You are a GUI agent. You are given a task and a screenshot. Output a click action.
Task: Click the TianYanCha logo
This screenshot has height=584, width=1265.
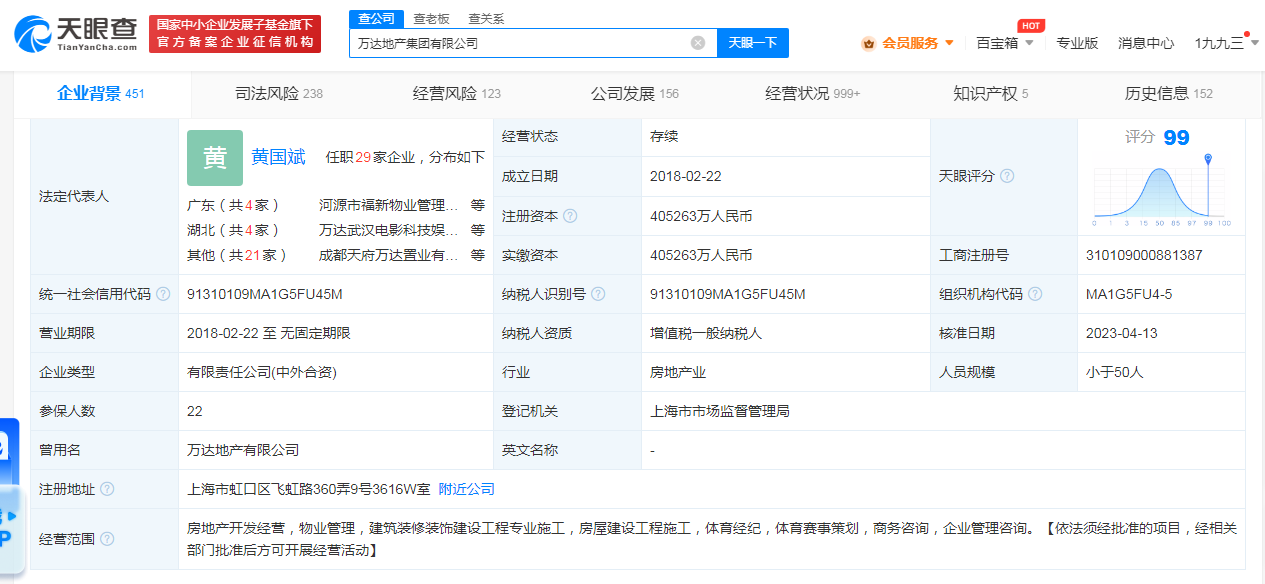pos(76,33)
